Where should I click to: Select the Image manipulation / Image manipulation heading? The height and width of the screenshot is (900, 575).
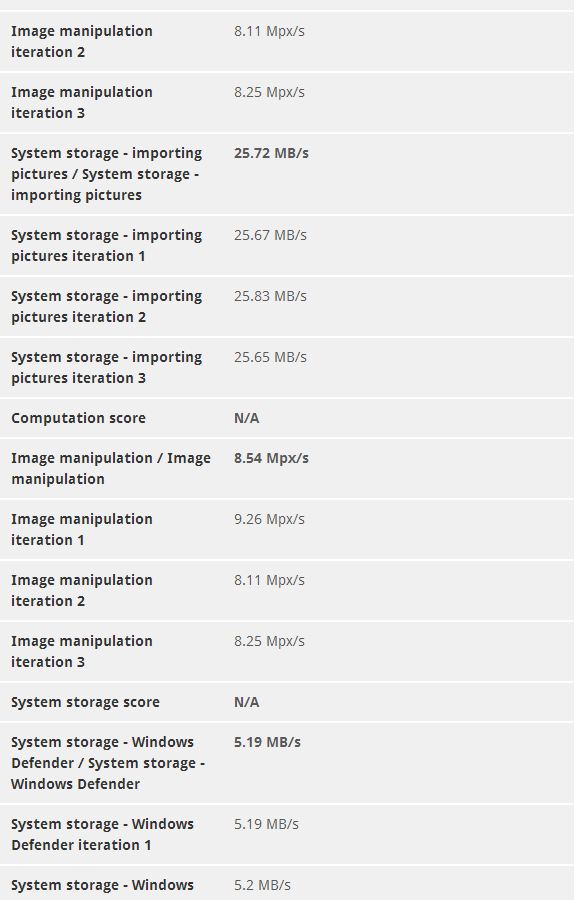click(111, 468)
